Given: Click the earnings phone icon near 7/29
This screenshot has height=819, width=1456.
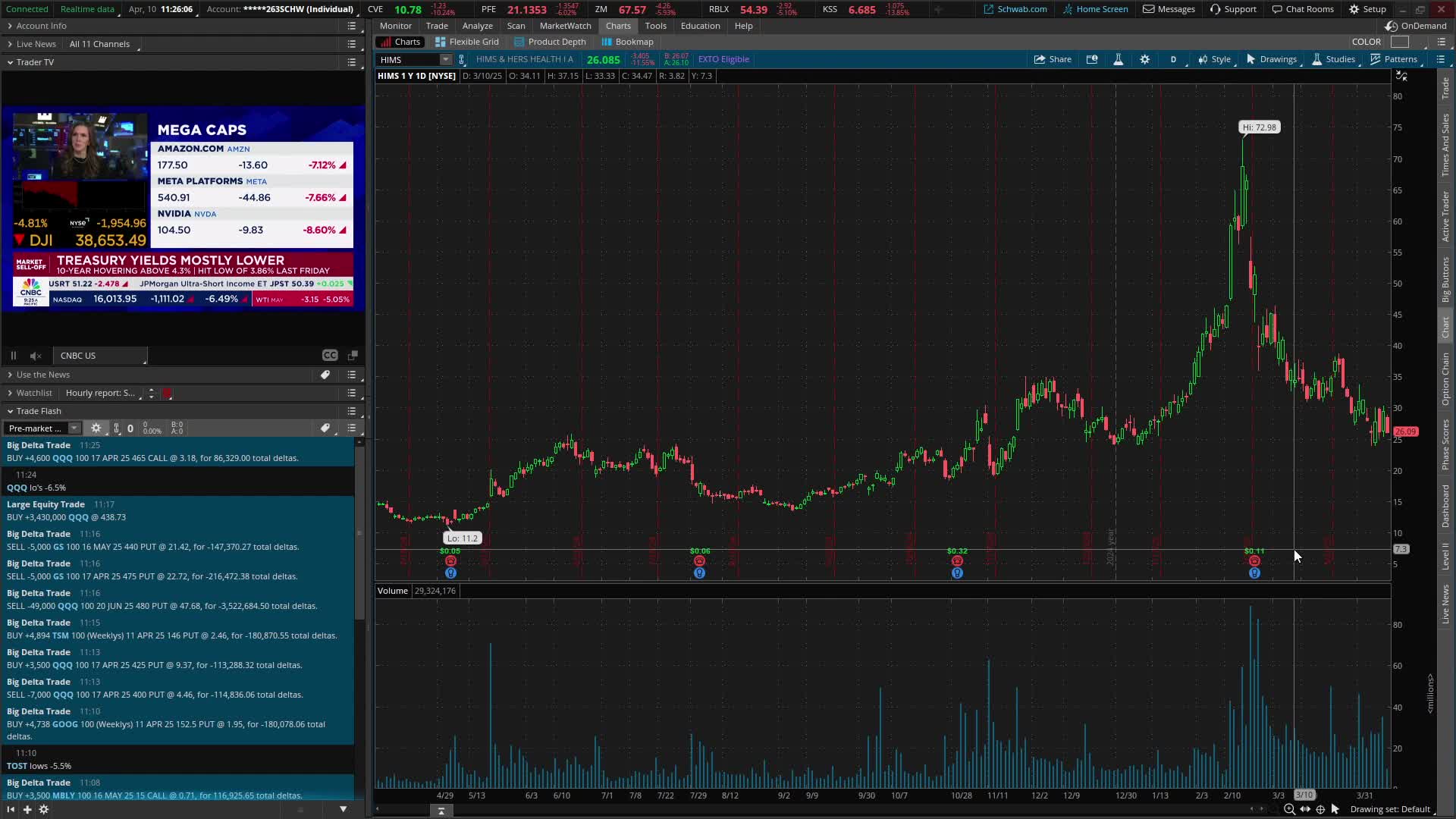Looking at the screenshot, I should pyautogui.click(x=699, y=561).
